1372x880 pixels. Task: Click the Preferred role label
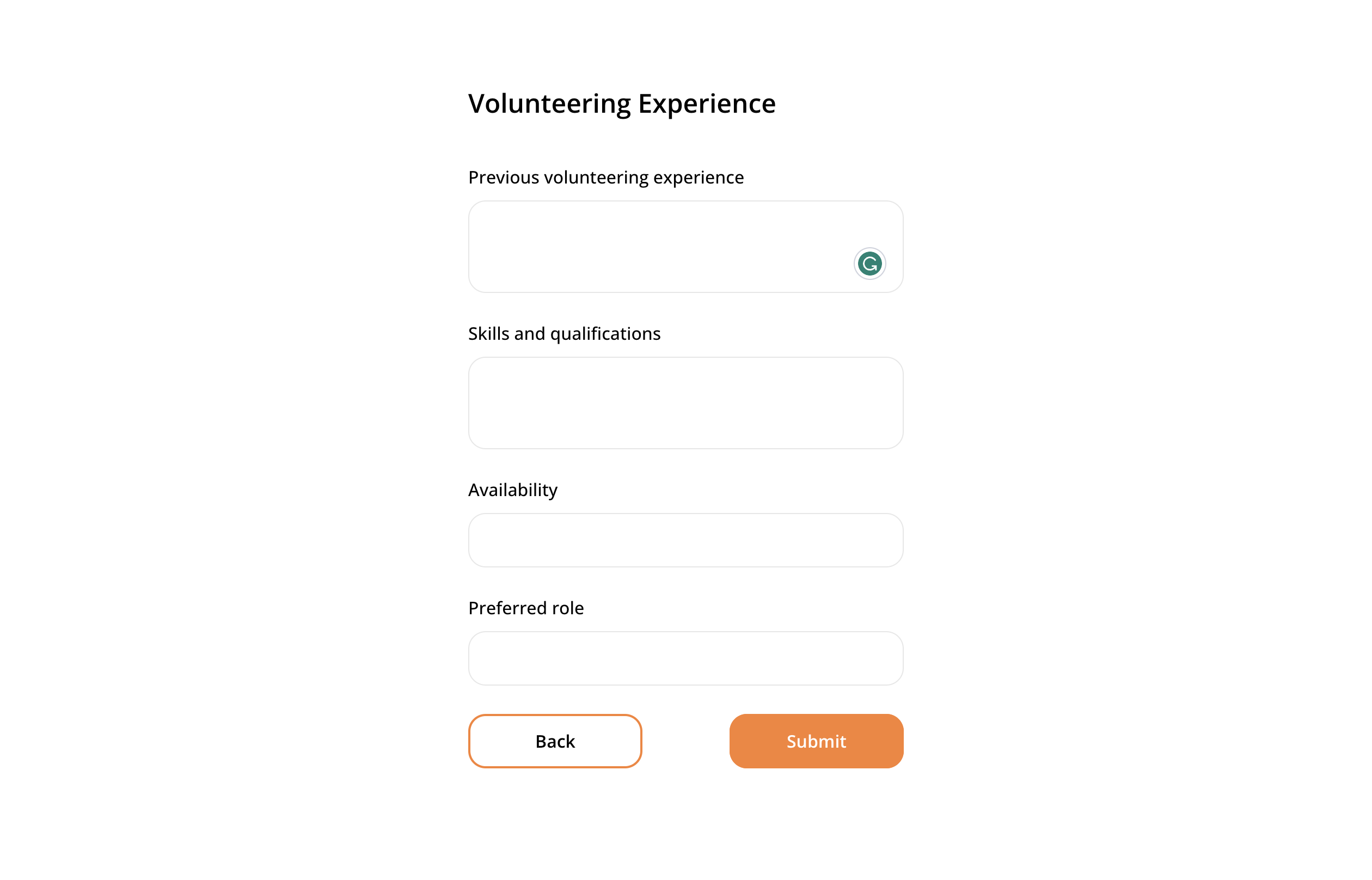(525, 608)
